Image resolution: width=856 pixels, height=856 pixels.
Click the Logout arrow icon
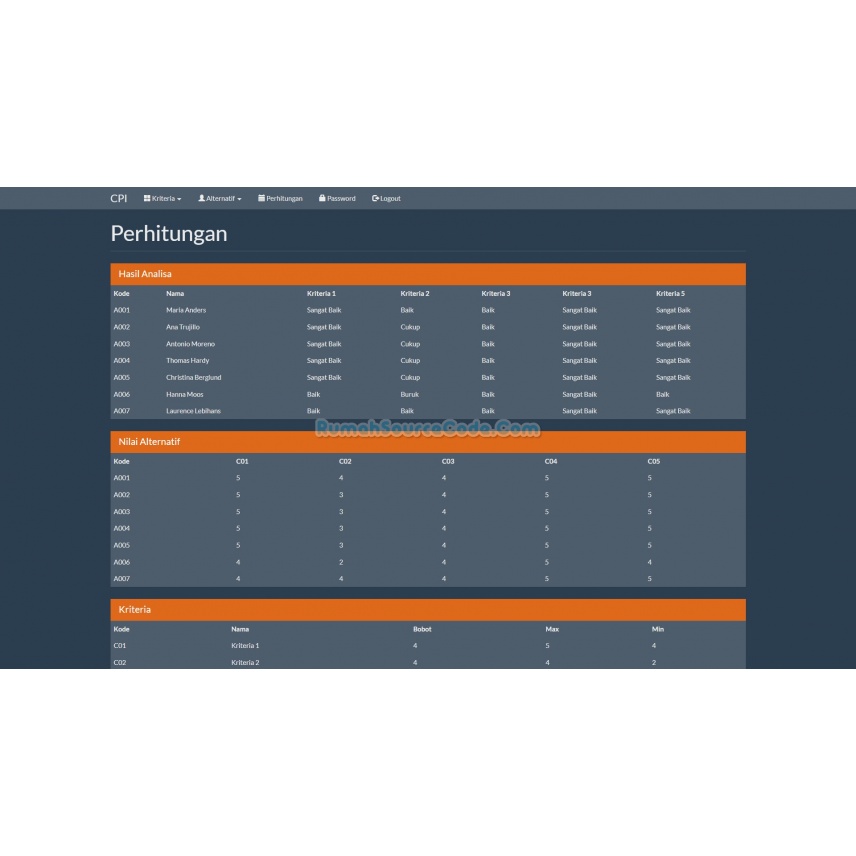[x=375, y=198]
